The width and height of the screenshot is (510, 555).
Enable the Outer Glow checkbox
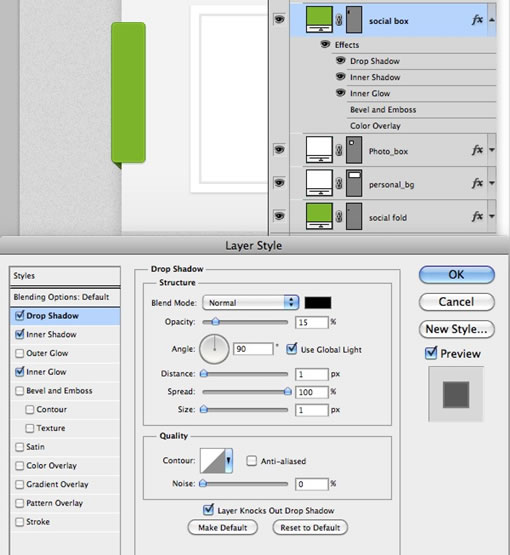point(20,353)
